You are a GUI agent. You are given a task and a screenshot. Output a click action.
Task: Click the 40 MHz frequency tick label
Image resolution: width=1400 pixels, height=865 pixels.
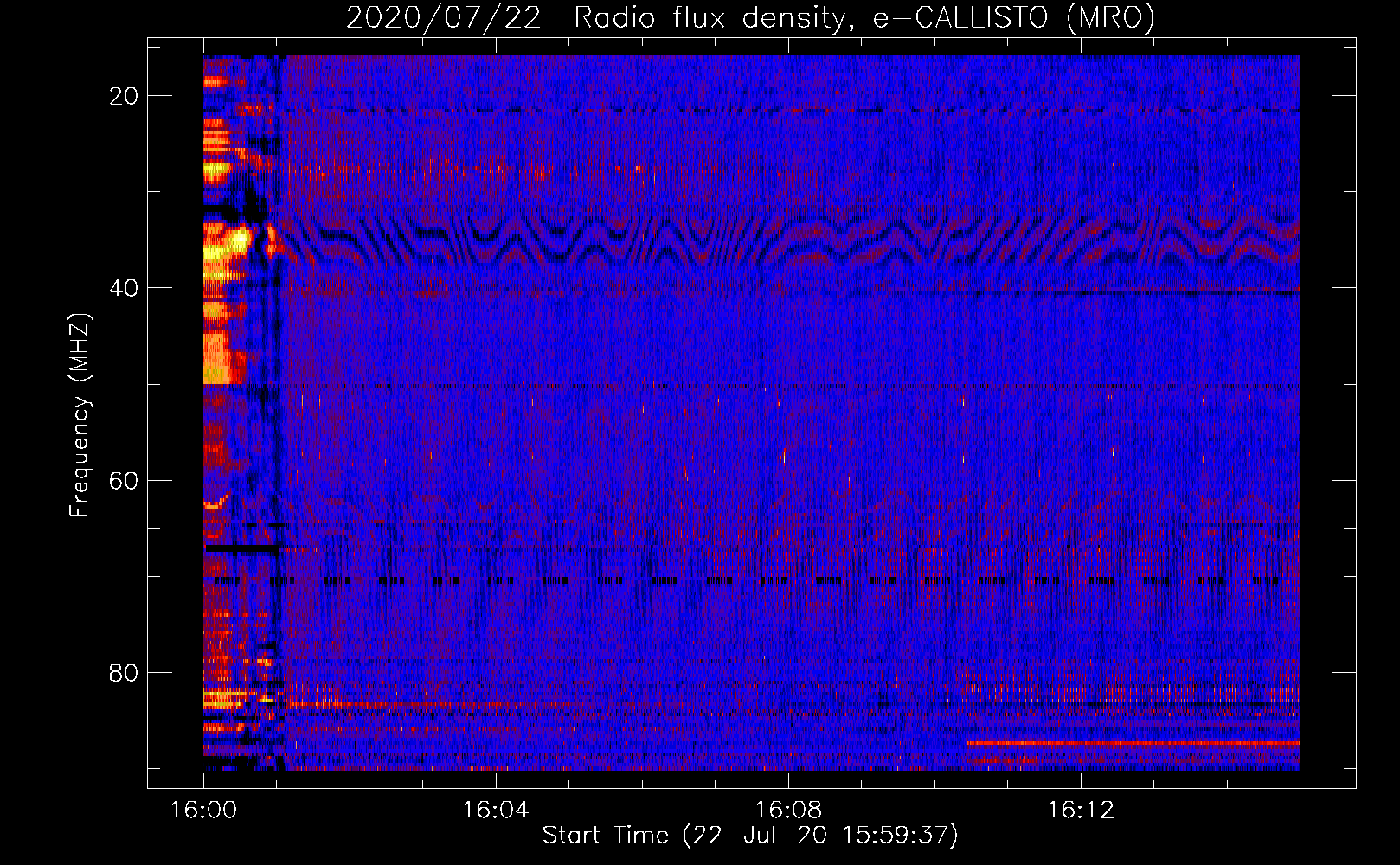(x=124, y=288)
